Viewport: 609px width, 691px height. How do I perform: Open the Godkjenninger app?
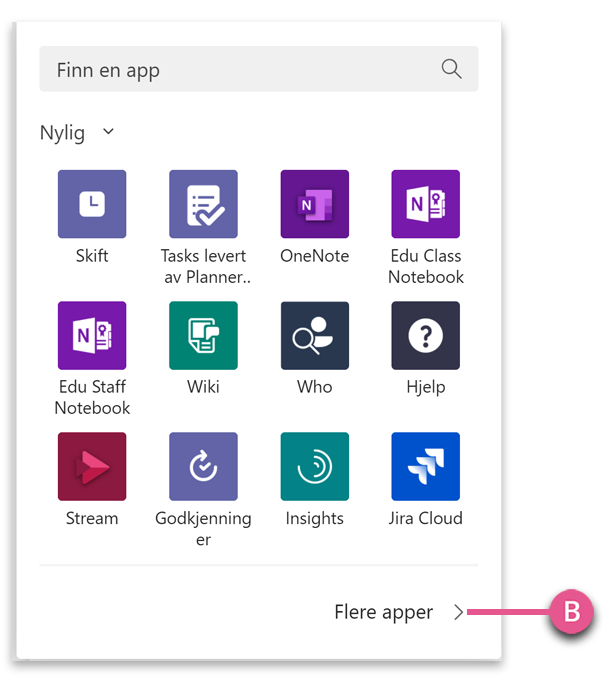coord(203,466)
